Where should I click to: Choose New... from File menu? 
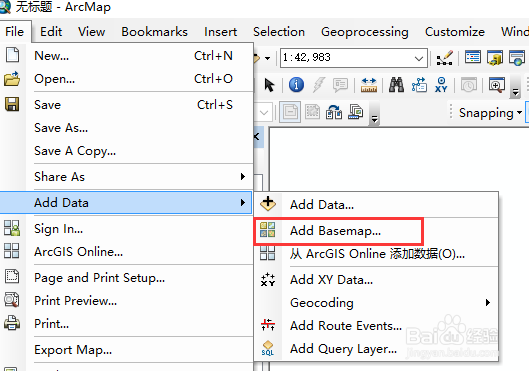click(x=127, y=55)
